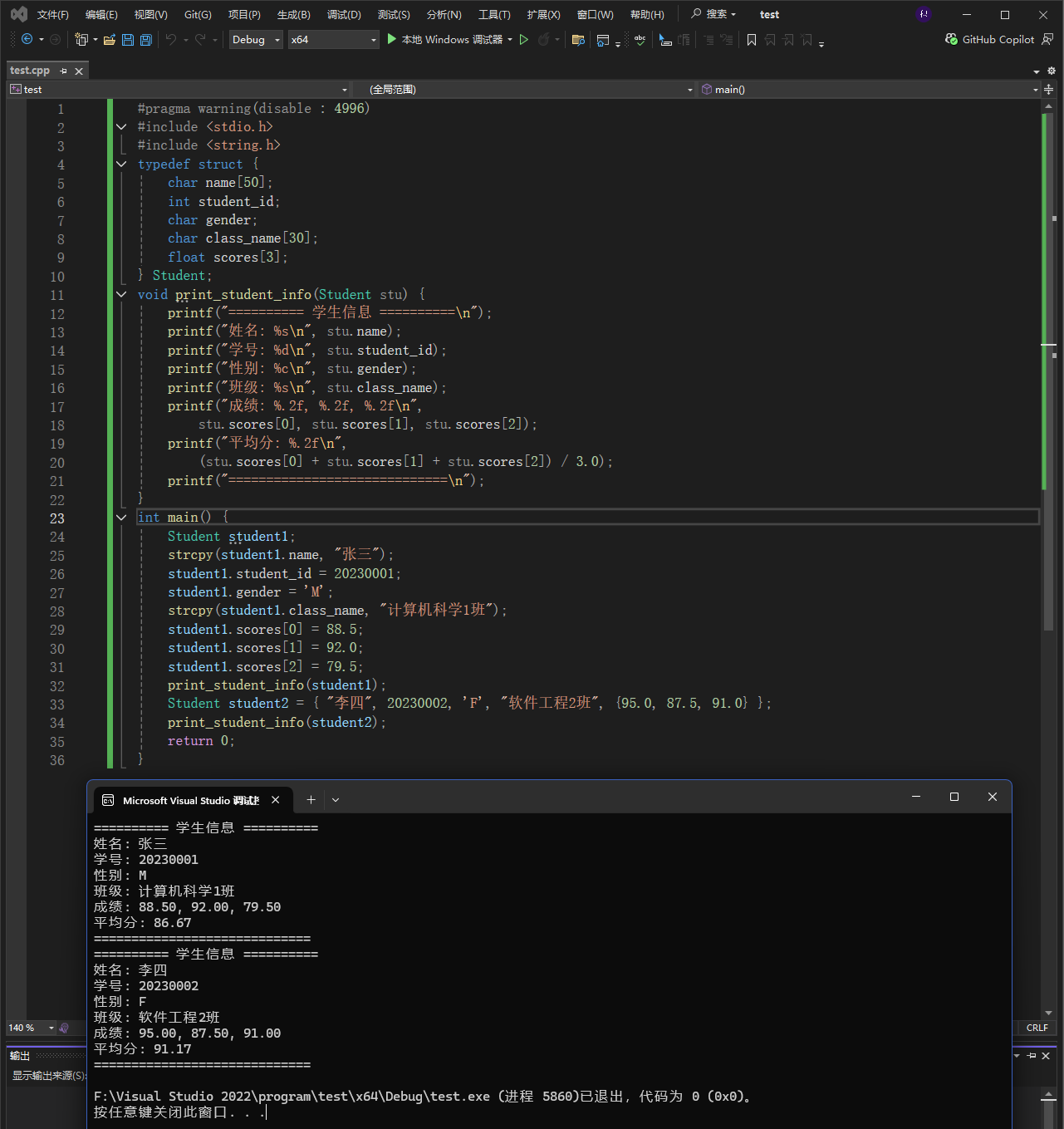Close the test.cpp editor tab

pos(79,71)
